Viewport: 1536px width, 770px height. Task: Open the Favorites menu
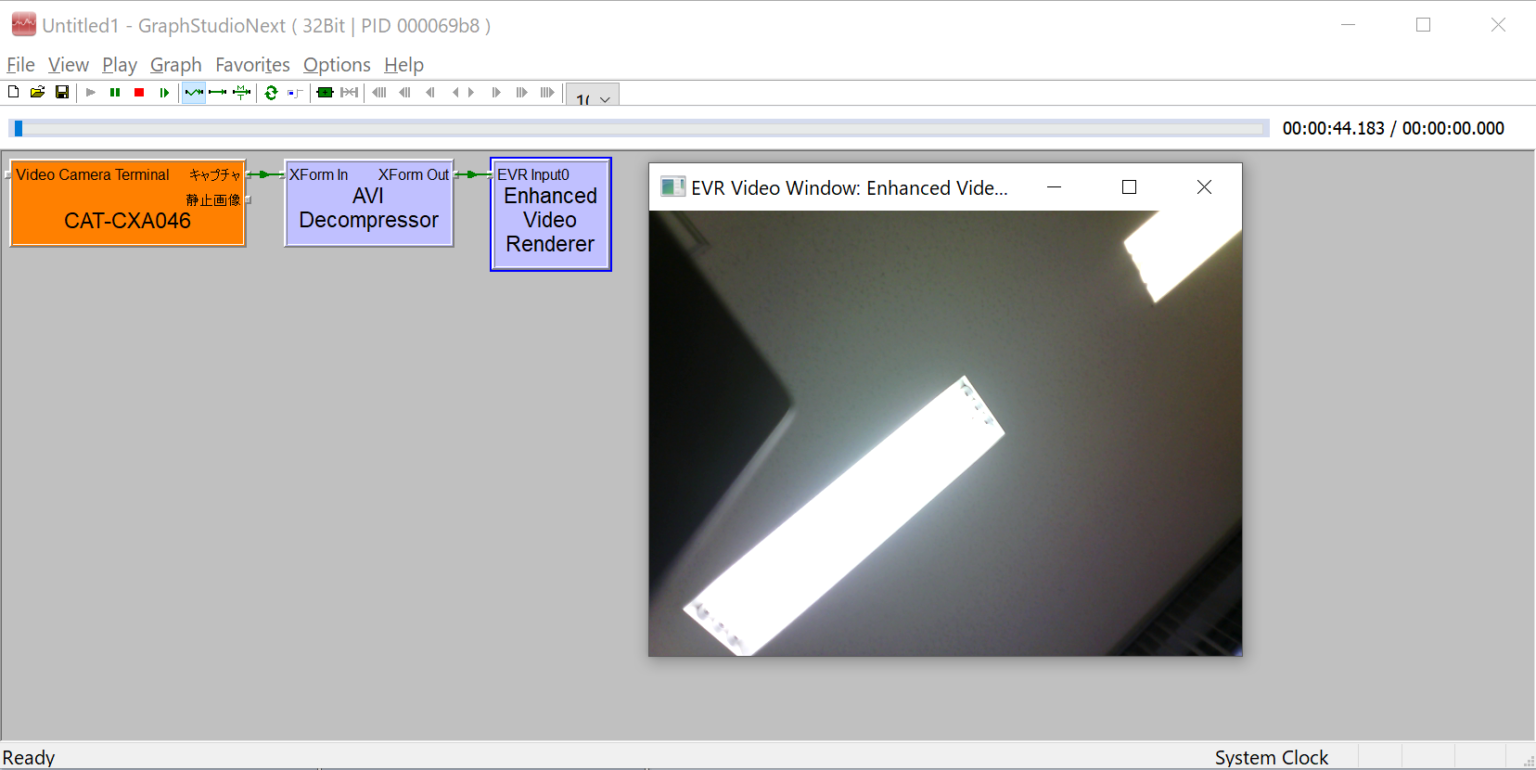[252, 65]
